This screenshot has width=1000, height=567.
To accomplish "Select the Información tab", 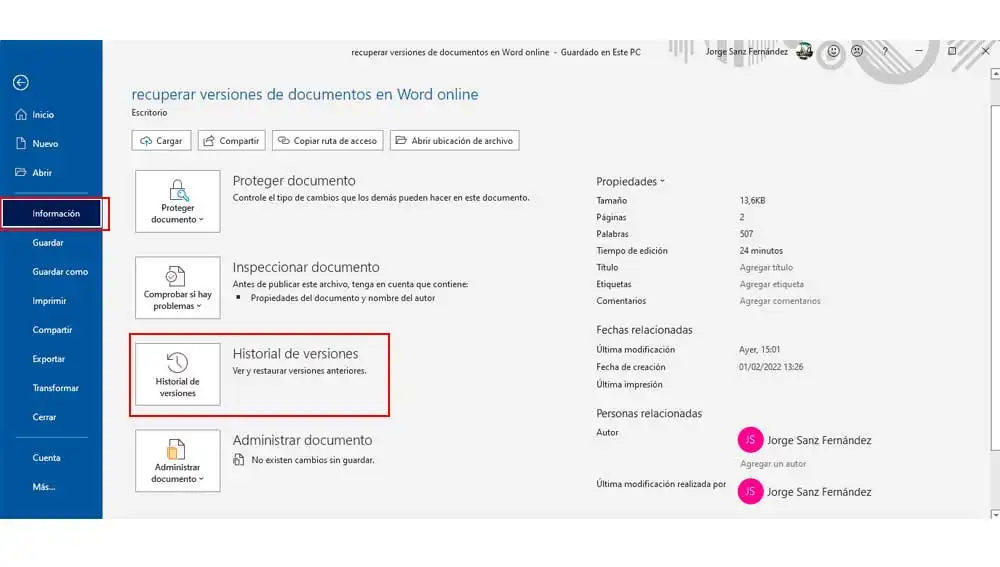I will point(52,214).
